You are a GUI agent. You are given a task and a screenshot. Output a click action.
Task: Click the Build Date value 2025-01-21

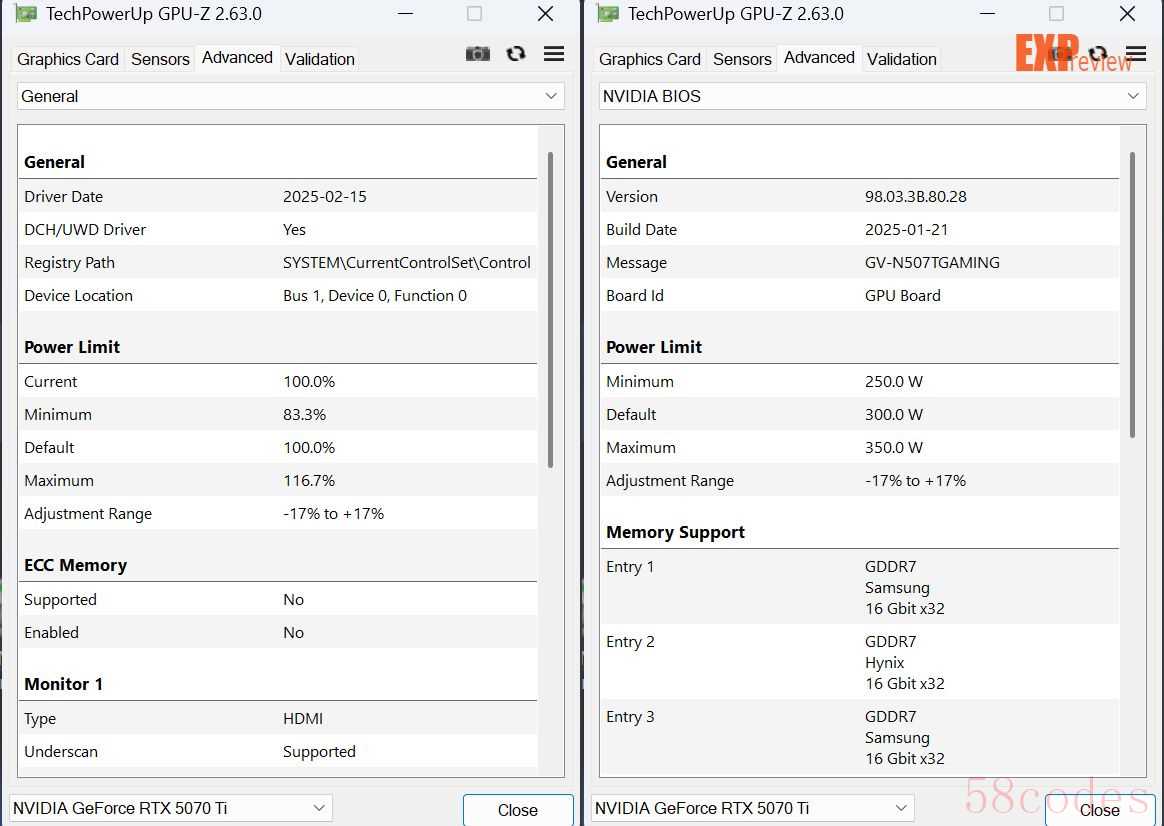click(x=906, y=230)
